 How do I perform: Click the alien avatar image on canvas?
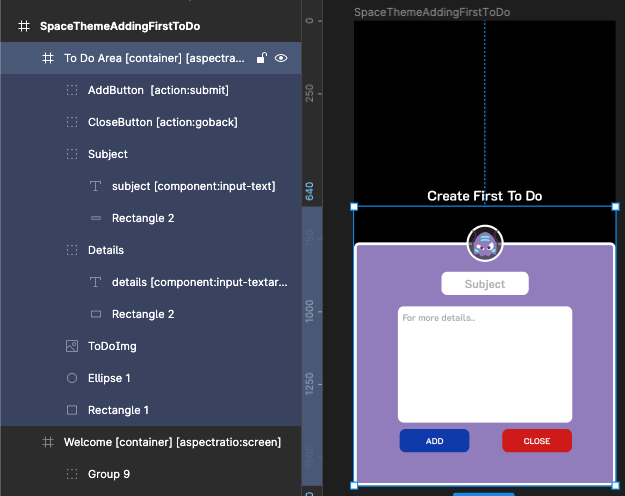click(x=485, y=244)
